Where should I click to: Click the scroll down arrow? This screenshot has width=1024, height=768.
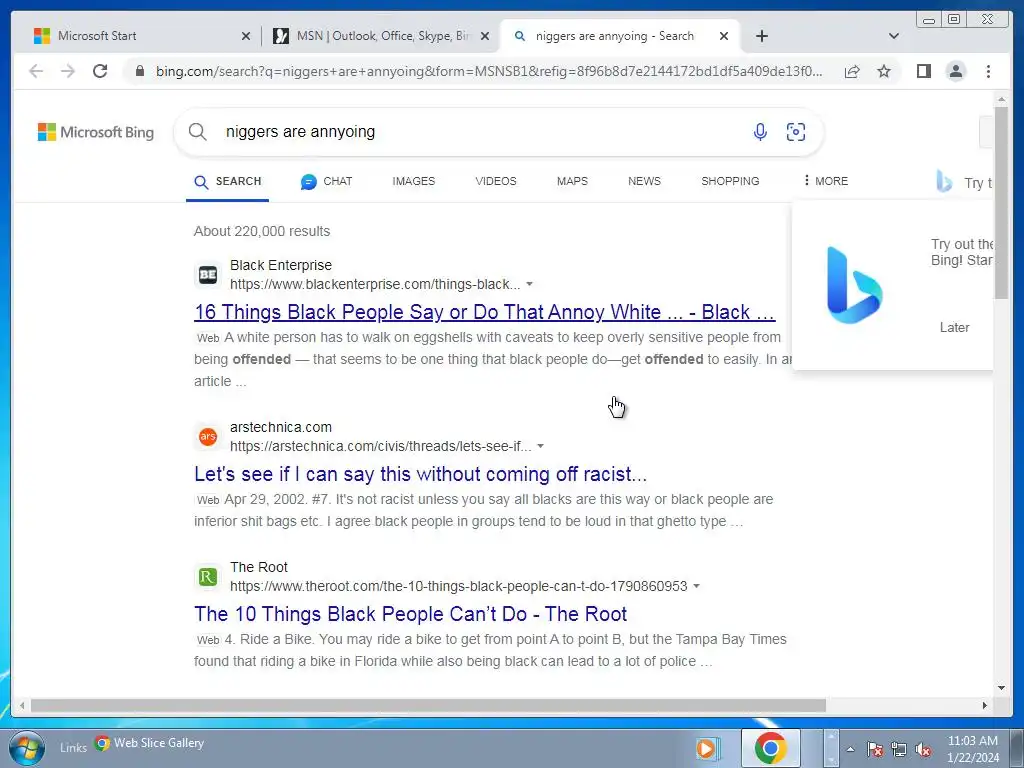pyautogui.click(x=1002, y=687)
